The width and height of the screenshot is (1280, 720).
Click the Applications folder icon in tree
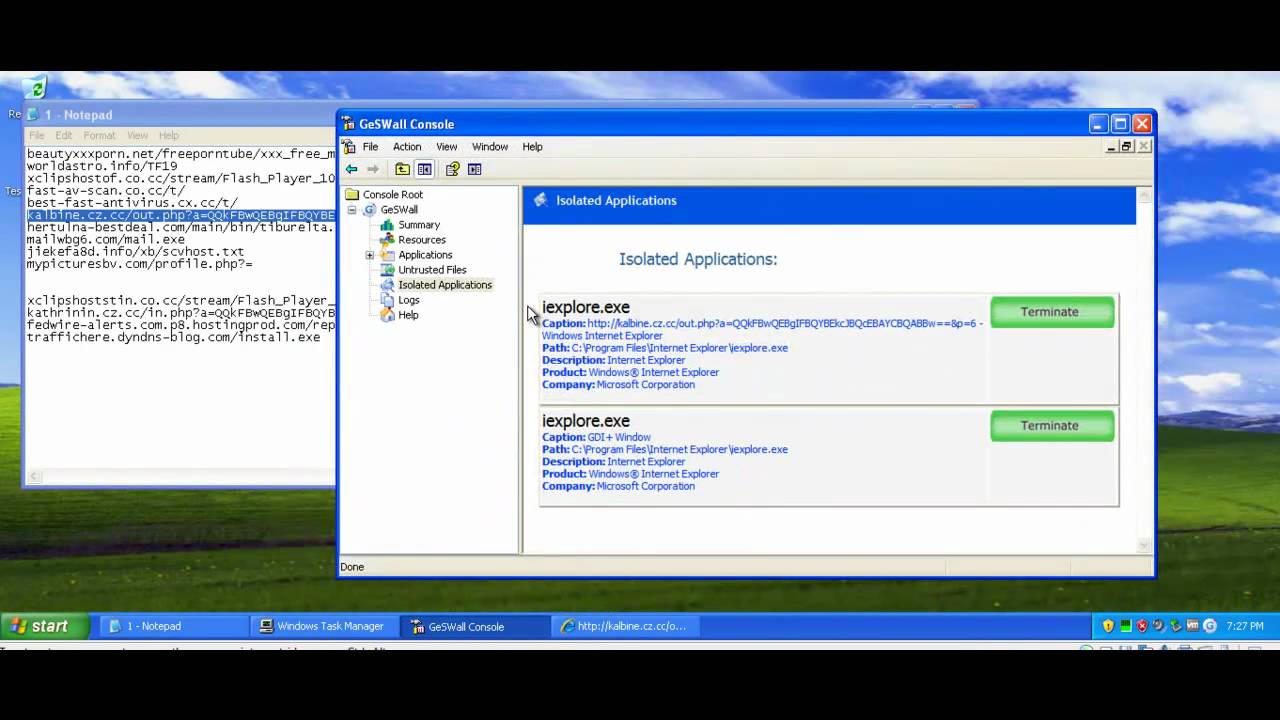point(387,254)
